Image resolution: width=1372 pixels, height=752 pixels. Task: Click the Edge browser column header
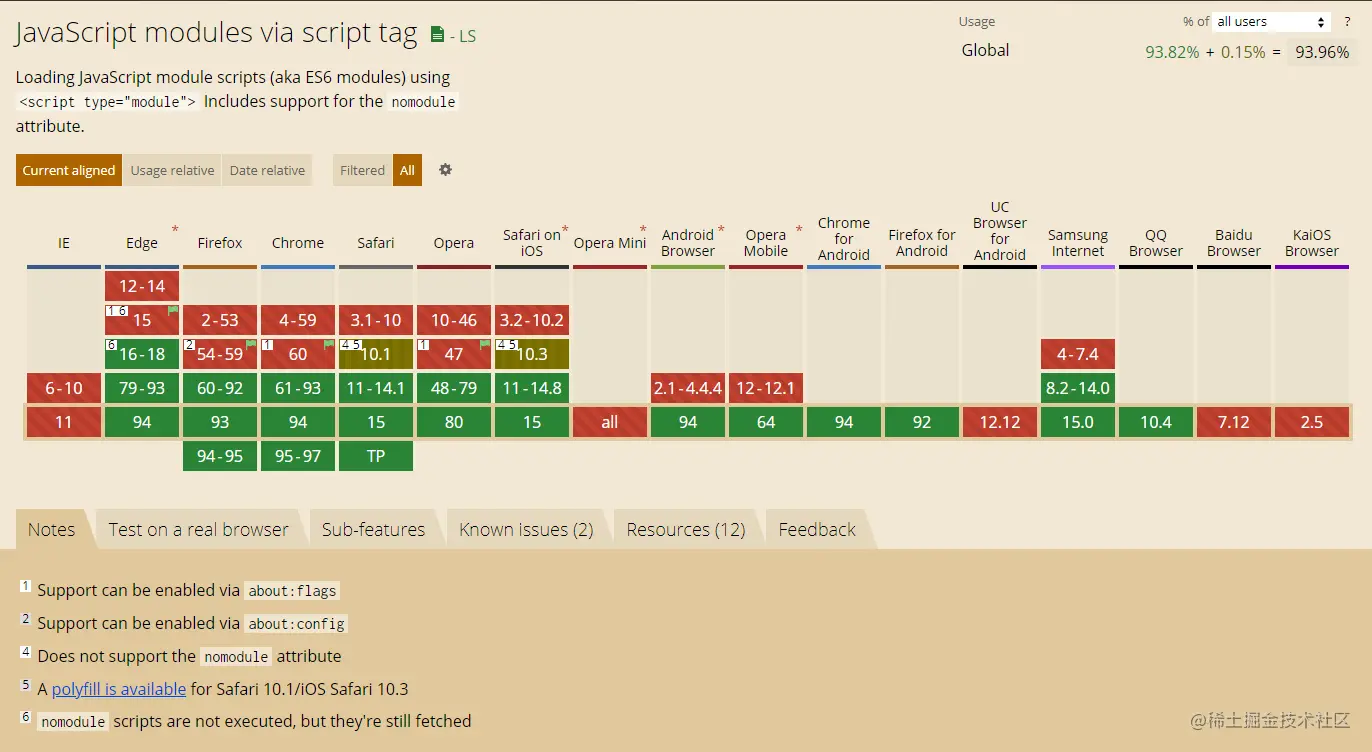(x=142, y=243)
